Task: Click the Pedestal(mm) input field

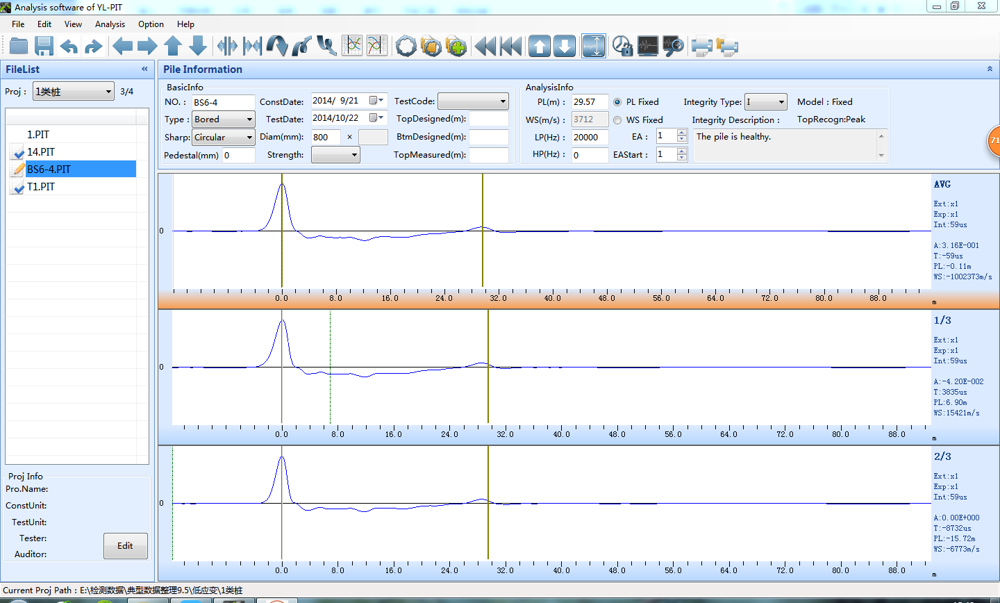Action: tap(239, 155)
